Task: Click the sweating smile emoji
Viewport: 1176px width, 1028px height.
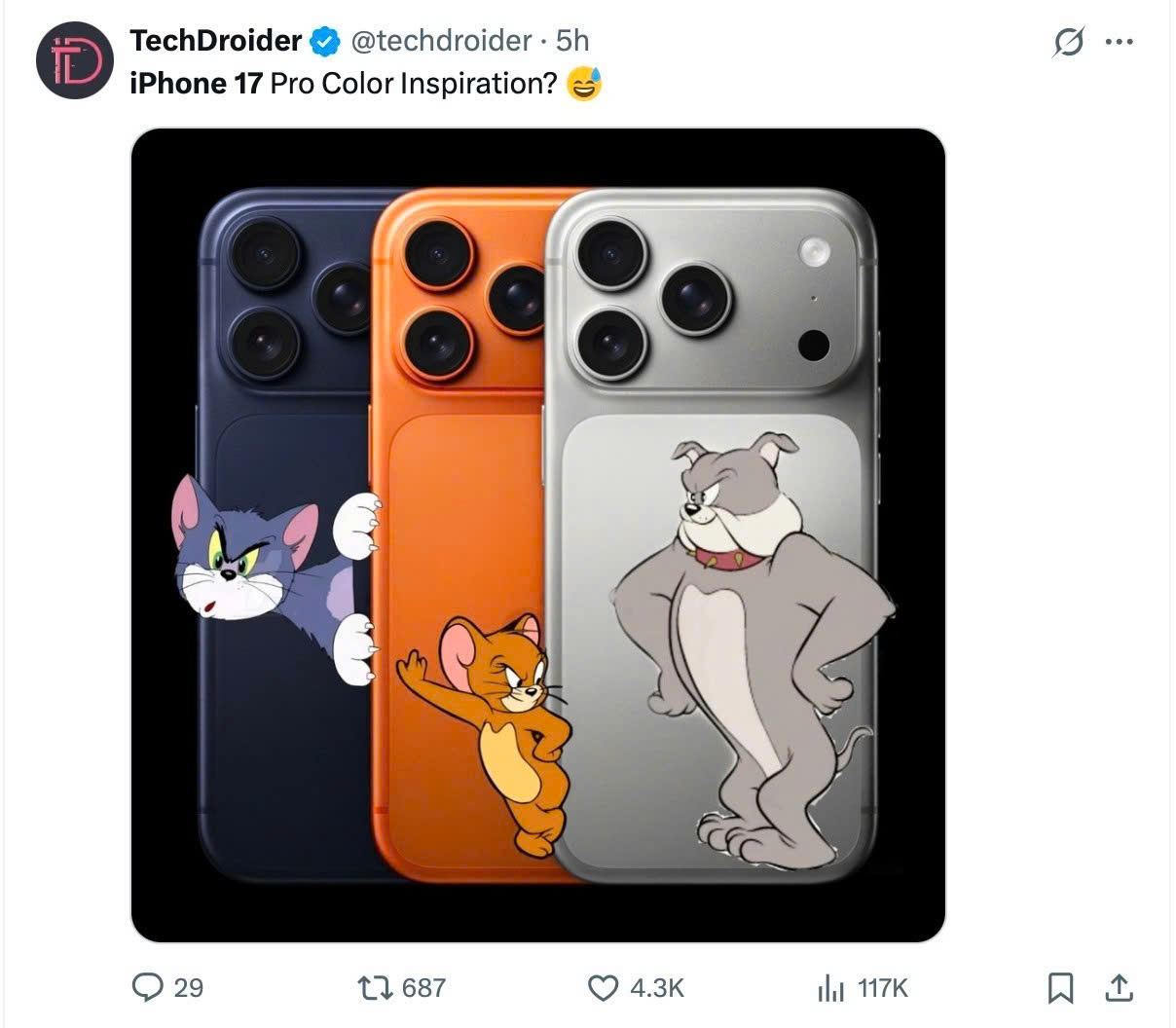Action: coord(584,85)
